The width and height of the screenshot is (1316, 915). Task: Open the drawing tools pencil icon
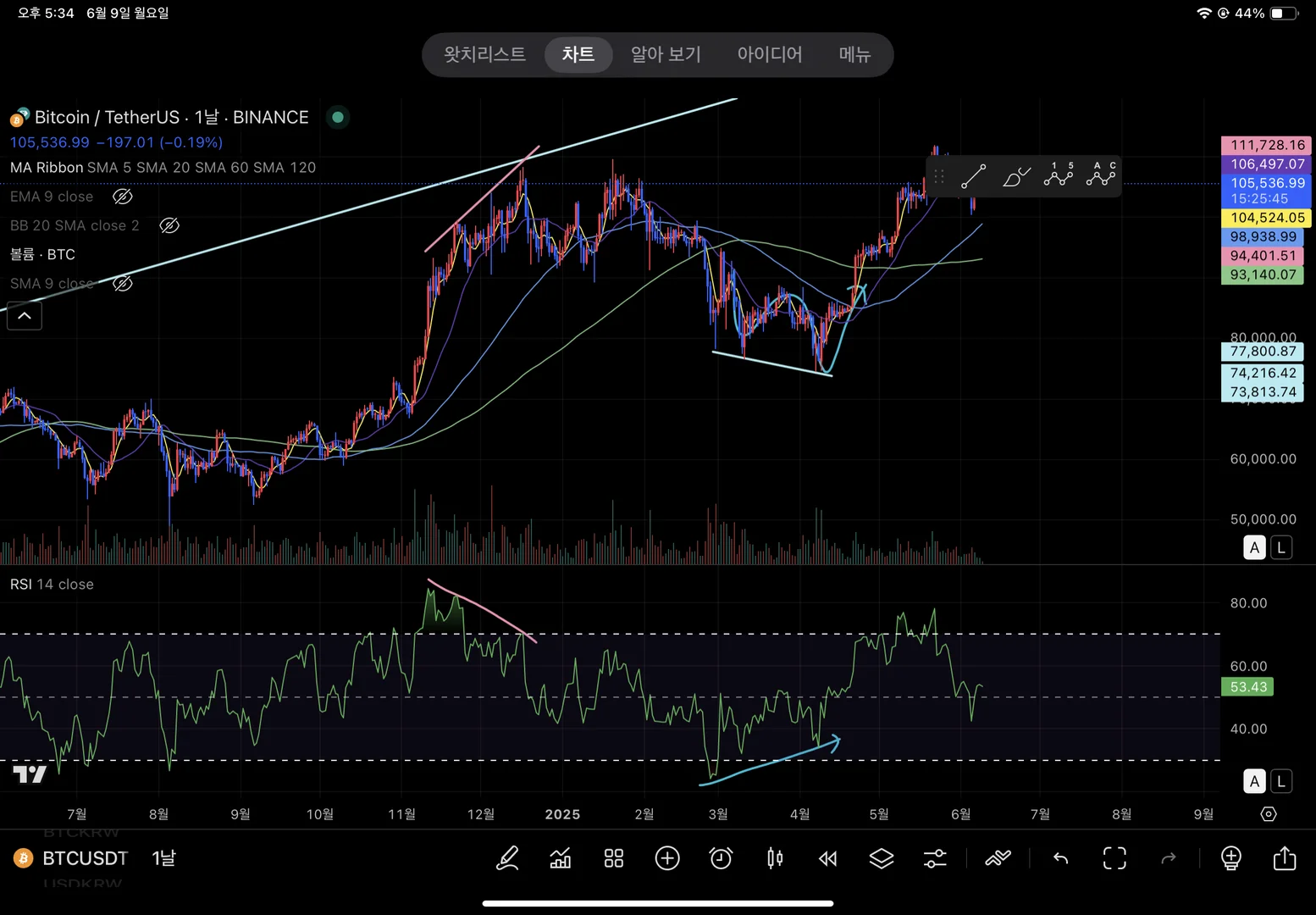pyautogui.click(x=507, y=858)
